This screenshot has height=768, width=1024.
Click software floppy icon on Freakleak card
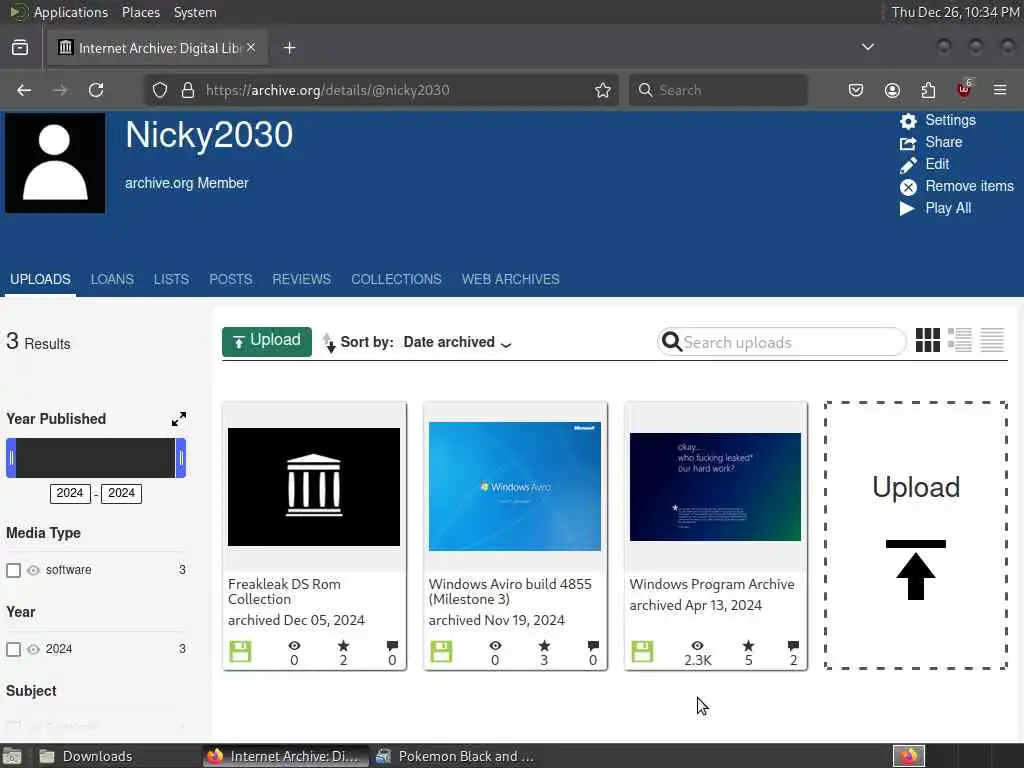click(240, 651)
